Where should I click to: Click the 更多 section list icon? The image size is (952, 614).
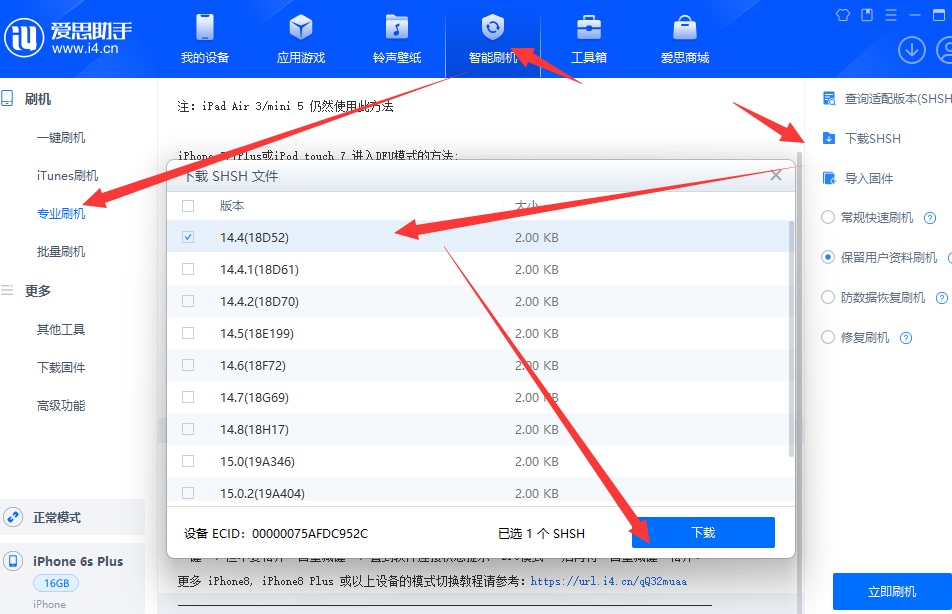point(7,290)
